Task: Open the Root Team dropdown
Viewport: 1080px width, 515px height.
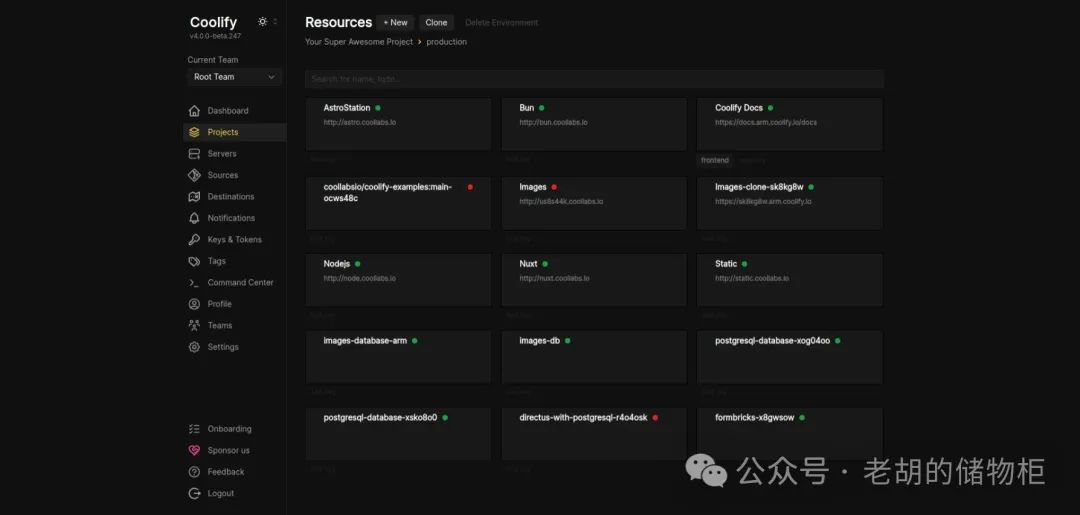Action: (x=234, y=77)
